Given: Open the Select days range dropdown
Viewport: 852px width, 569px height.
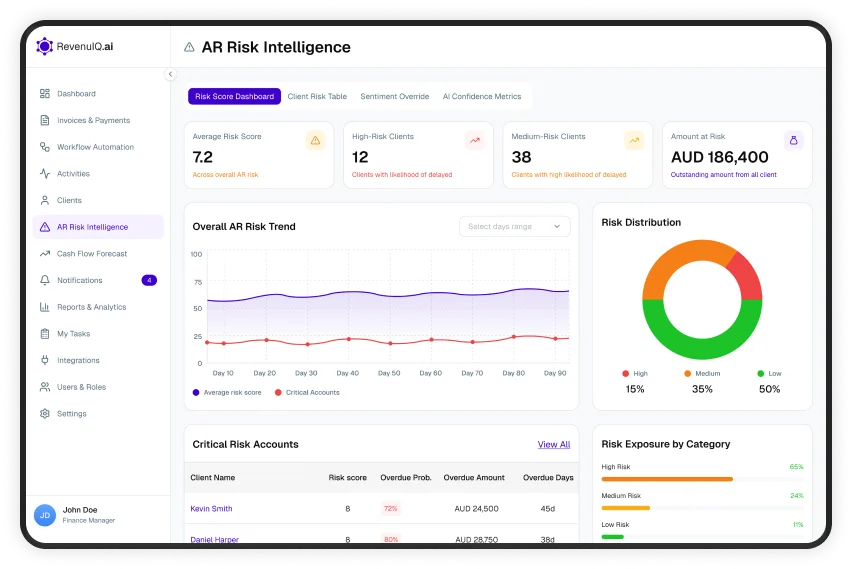Looking at the screenshot, I should click(x=515, y=226).
